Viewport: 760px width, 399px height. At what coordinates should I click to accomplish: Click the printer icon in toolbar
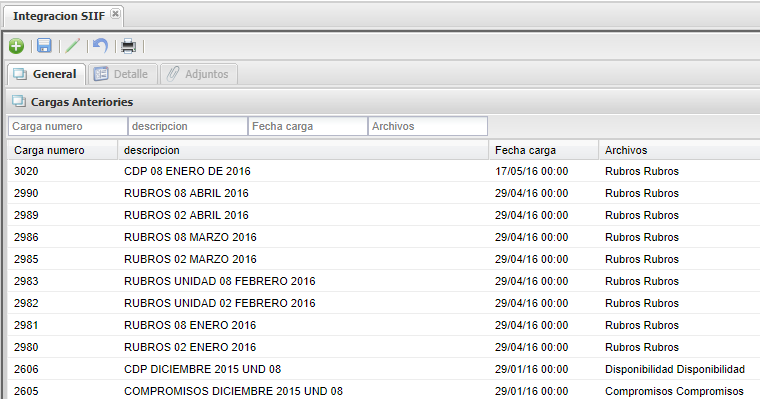pos(128,46)
